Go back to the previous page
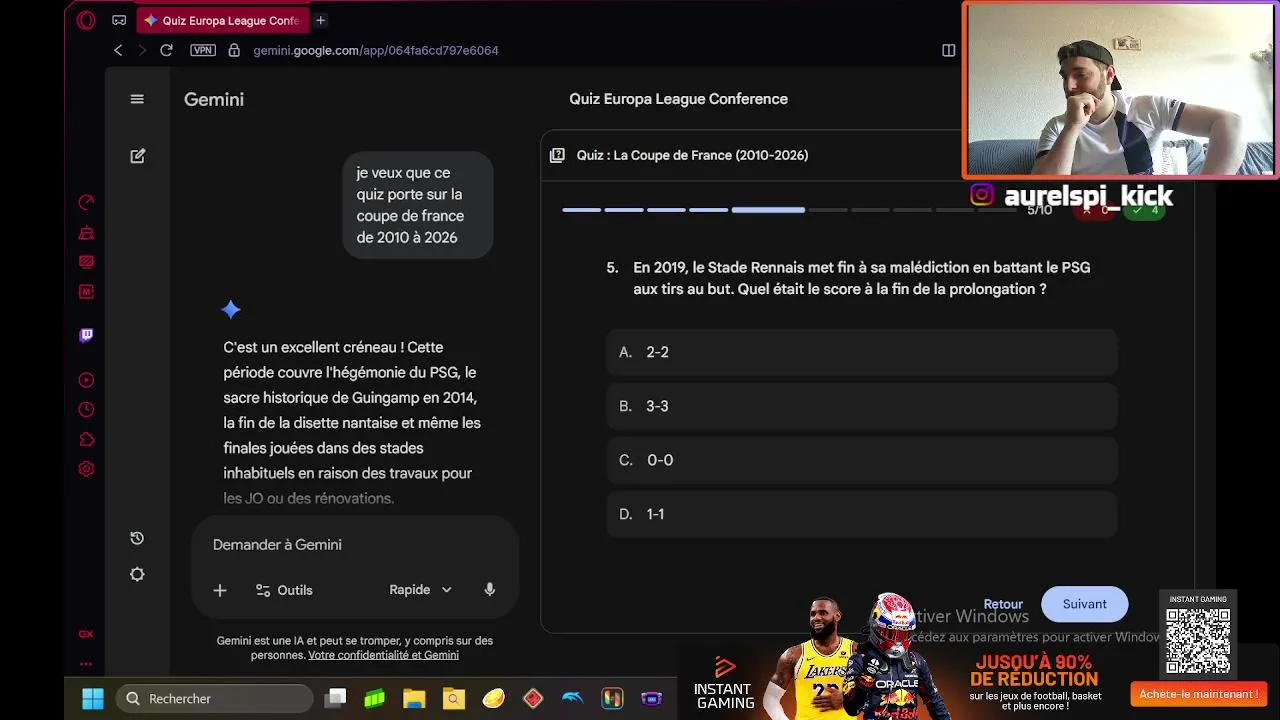1280x720 pixels. point(118,50)
